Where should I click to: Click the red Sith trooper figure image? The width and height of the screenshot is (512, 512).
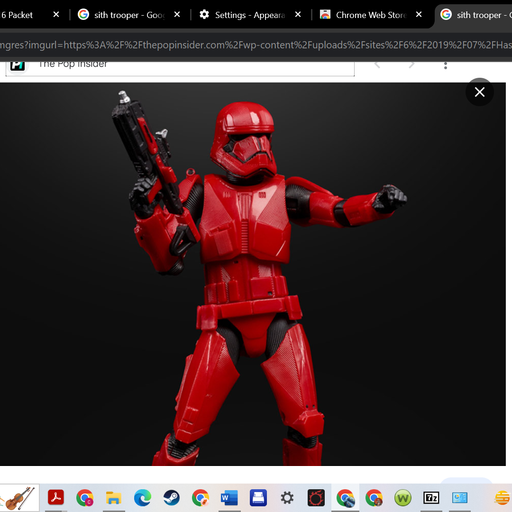[252, 274]
